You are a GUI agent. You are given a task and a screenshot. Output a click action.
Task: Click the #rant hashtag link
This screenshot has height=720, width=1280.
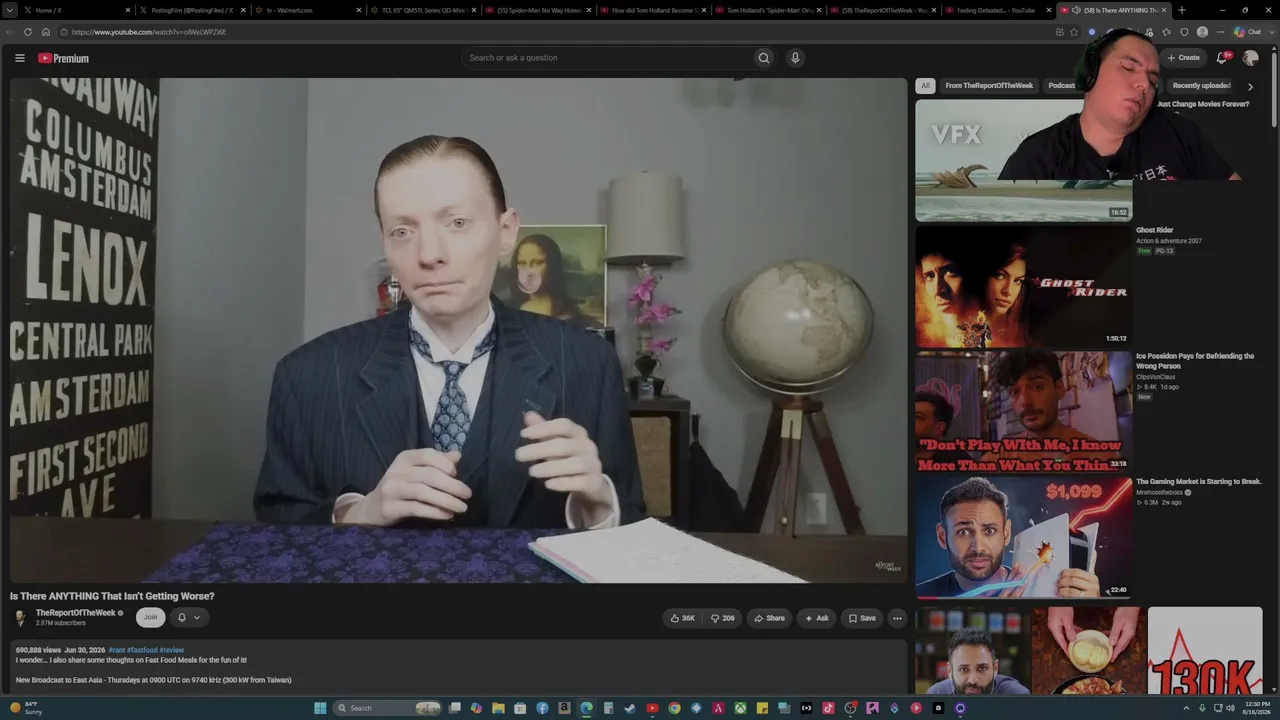116,650
